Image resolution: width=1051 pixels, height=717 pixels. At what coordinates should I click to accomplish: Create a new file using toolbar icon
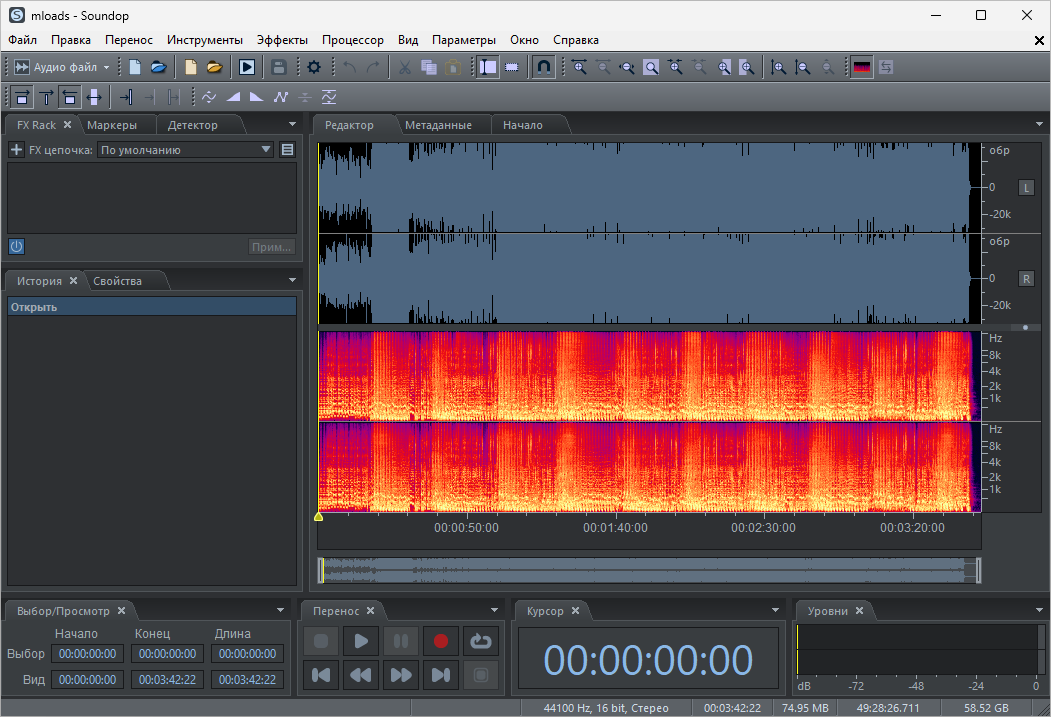pyautogui.click(x=135, y=66)
